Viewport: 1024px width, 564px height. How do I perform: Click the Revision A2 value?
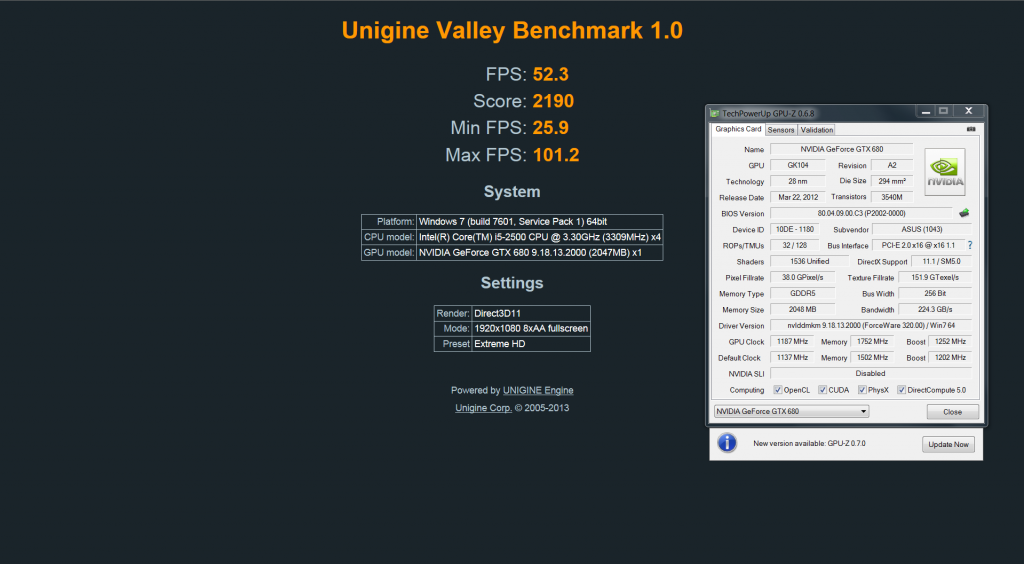[892, 165]
